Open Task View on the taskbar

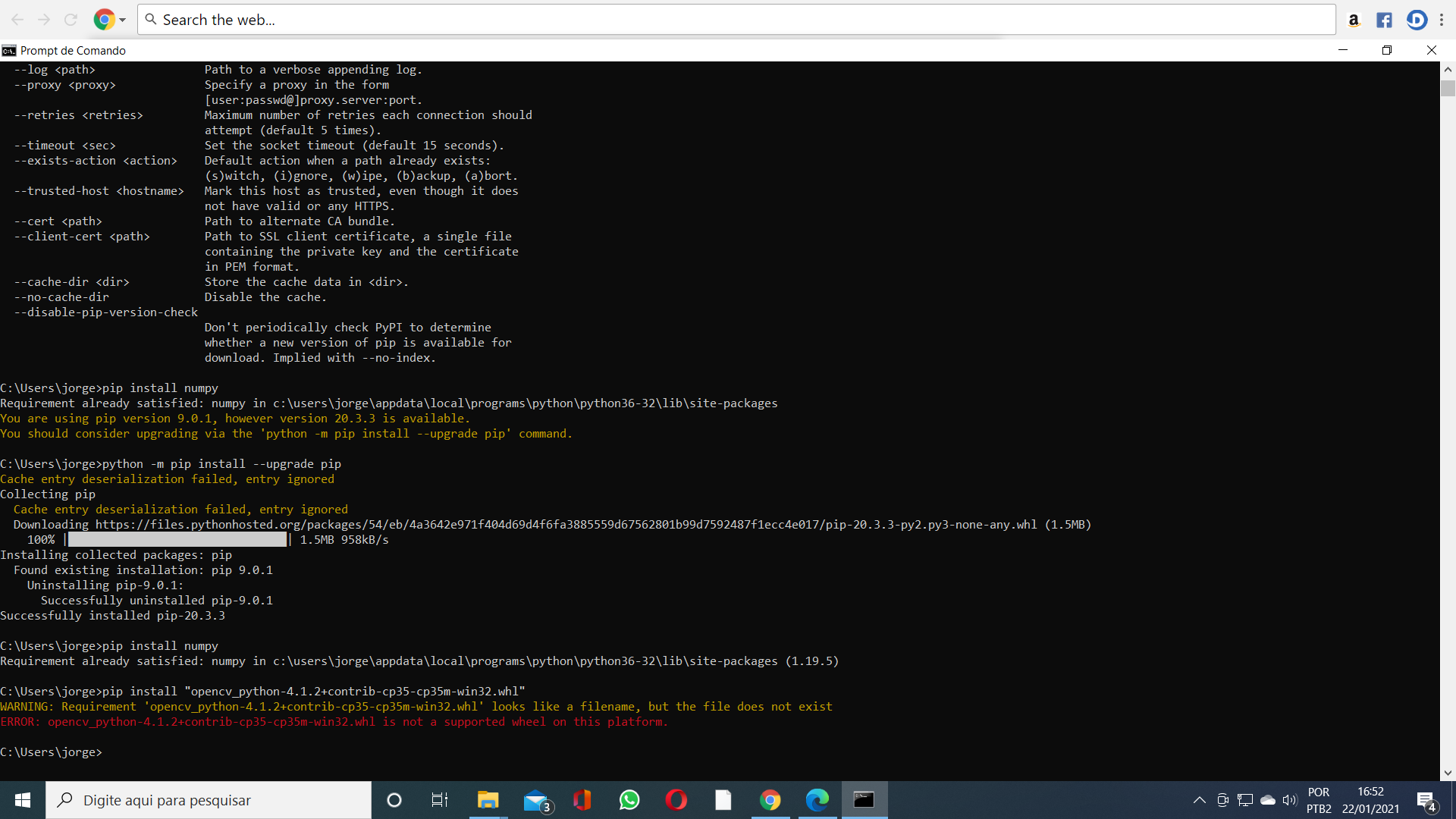point(440,800)
